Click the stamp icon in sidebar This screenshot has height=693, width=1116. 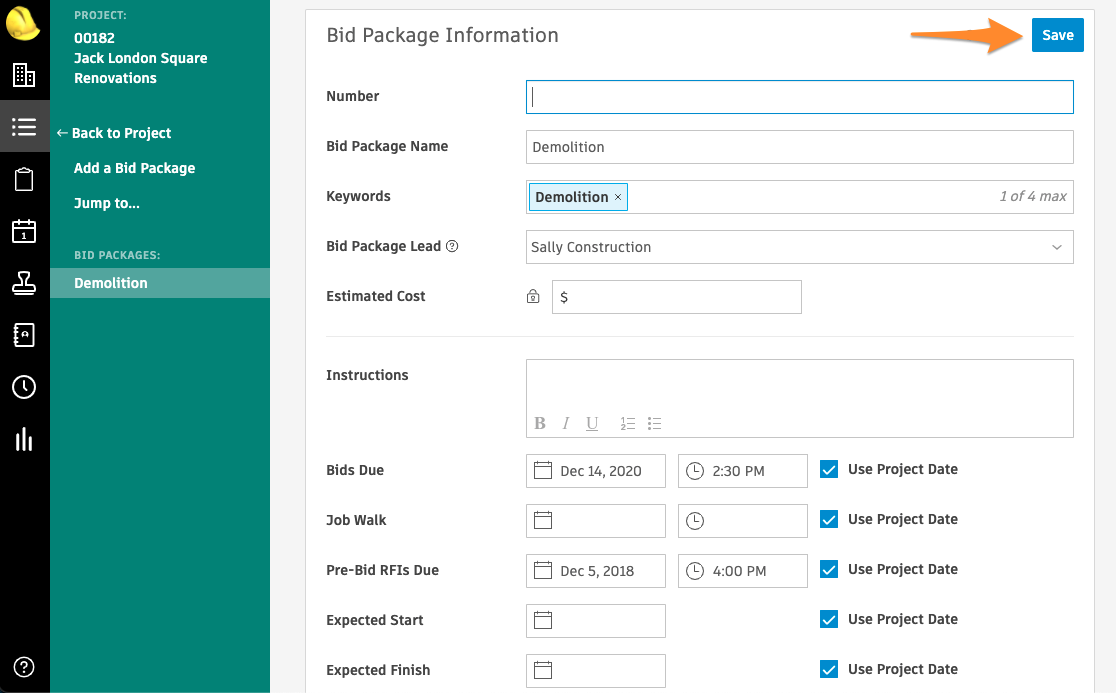point(24,284)
